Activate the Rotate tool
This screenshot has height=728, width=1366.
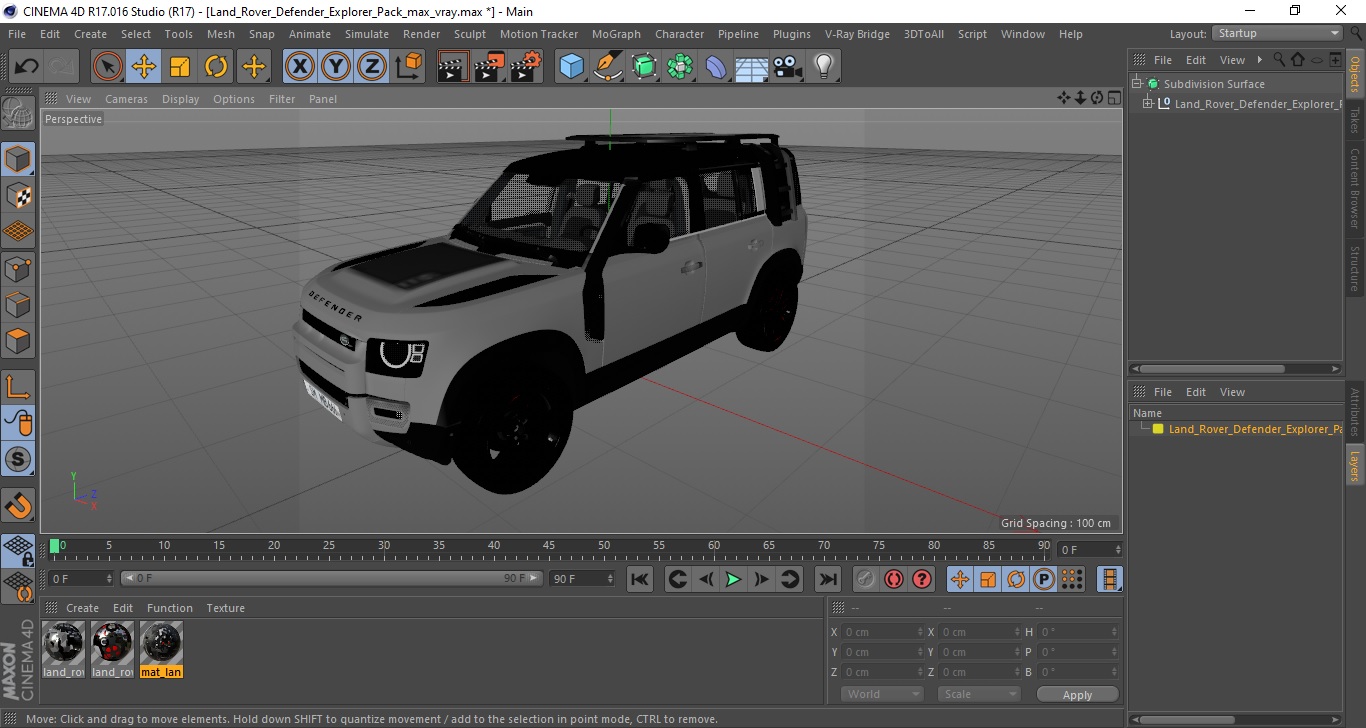pyautogui.click(x=216, y=67)
